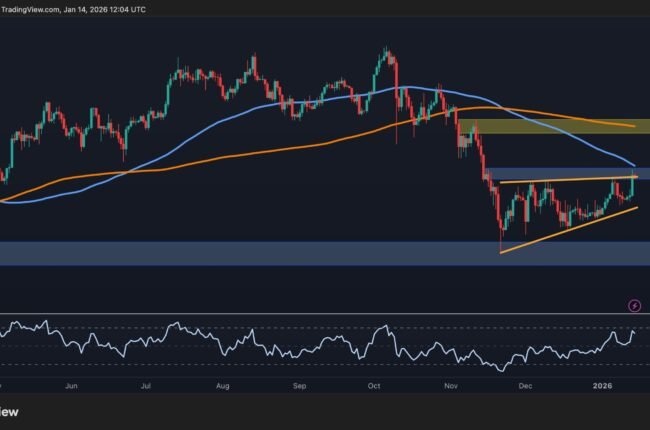Click the Sep marker on time axis
This screenshot has height=430, width=650.
coord(298,384)
